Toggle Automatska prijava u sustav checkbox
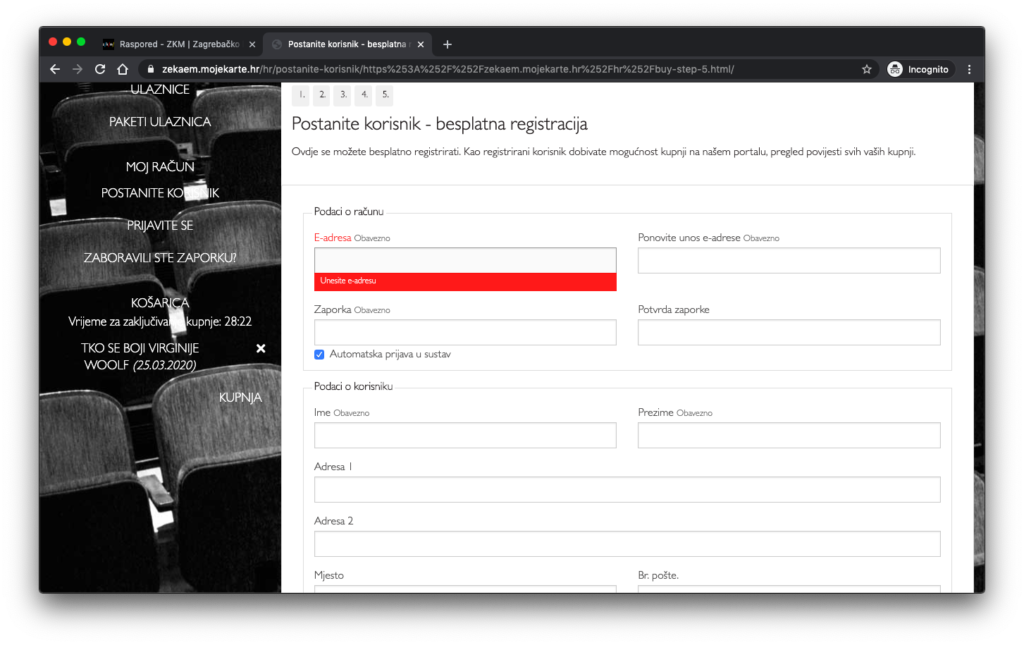This screenshot has height=645, width=1024. [320, 354]
